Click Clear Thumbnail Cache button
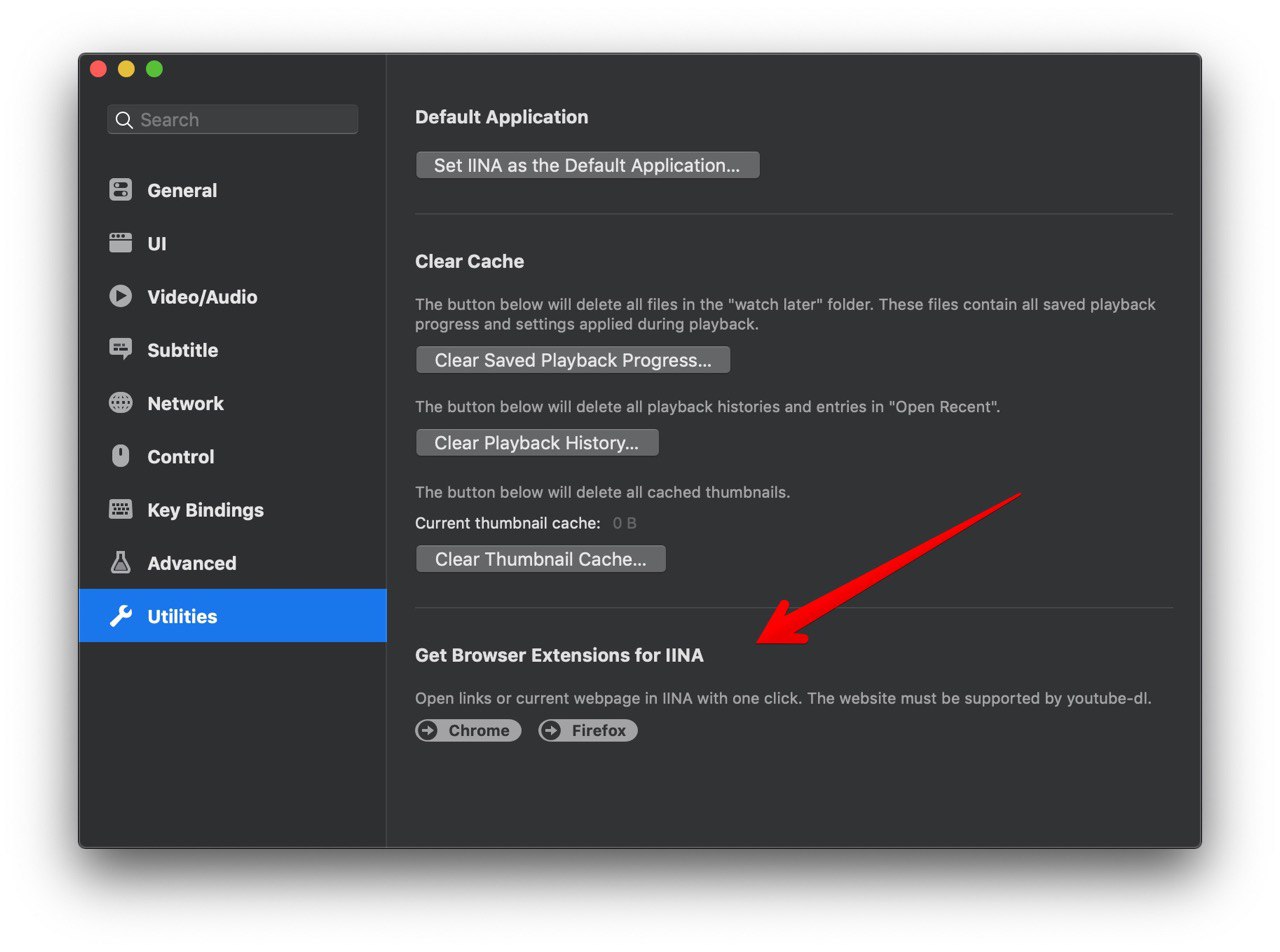 click(540, 559)
